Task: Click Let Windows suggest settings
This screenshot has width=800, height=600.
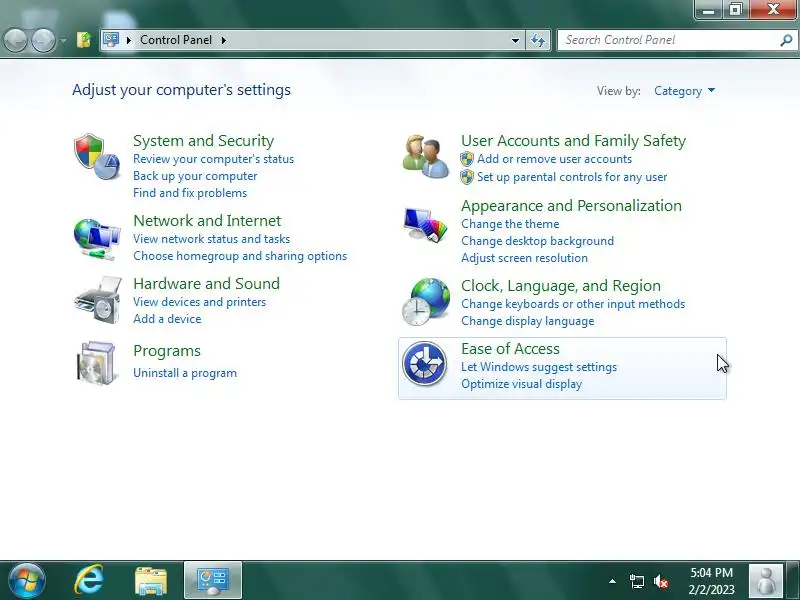Action: tap(539, 367)
